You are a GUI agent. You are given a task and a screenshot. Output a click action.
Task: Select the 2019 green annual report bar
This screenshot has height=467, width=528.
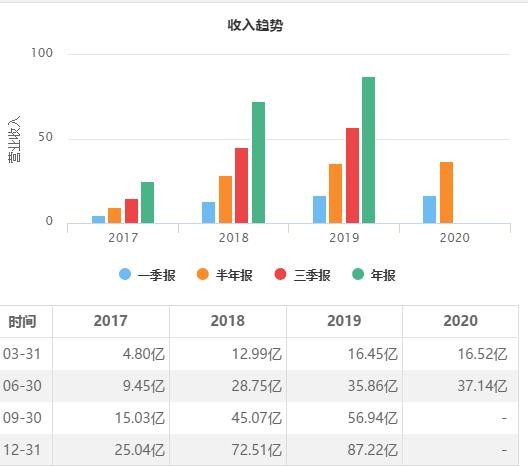click(368, 150)
